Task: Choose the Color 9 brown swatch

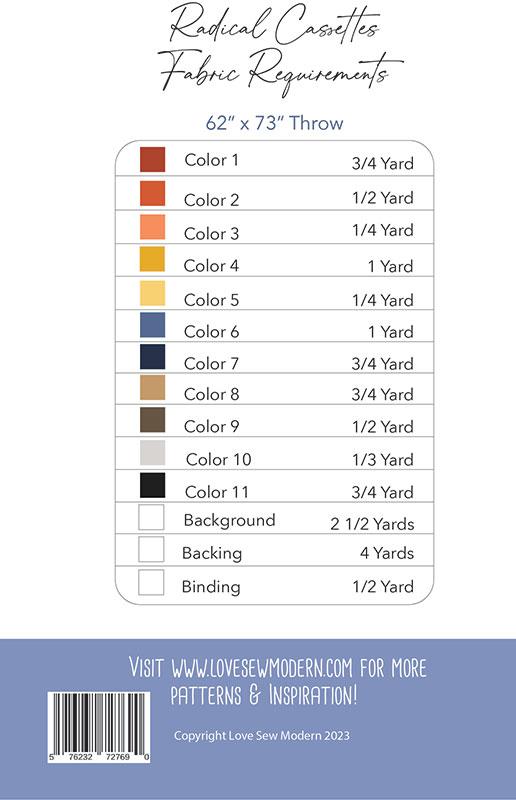Action: (152, 420)
